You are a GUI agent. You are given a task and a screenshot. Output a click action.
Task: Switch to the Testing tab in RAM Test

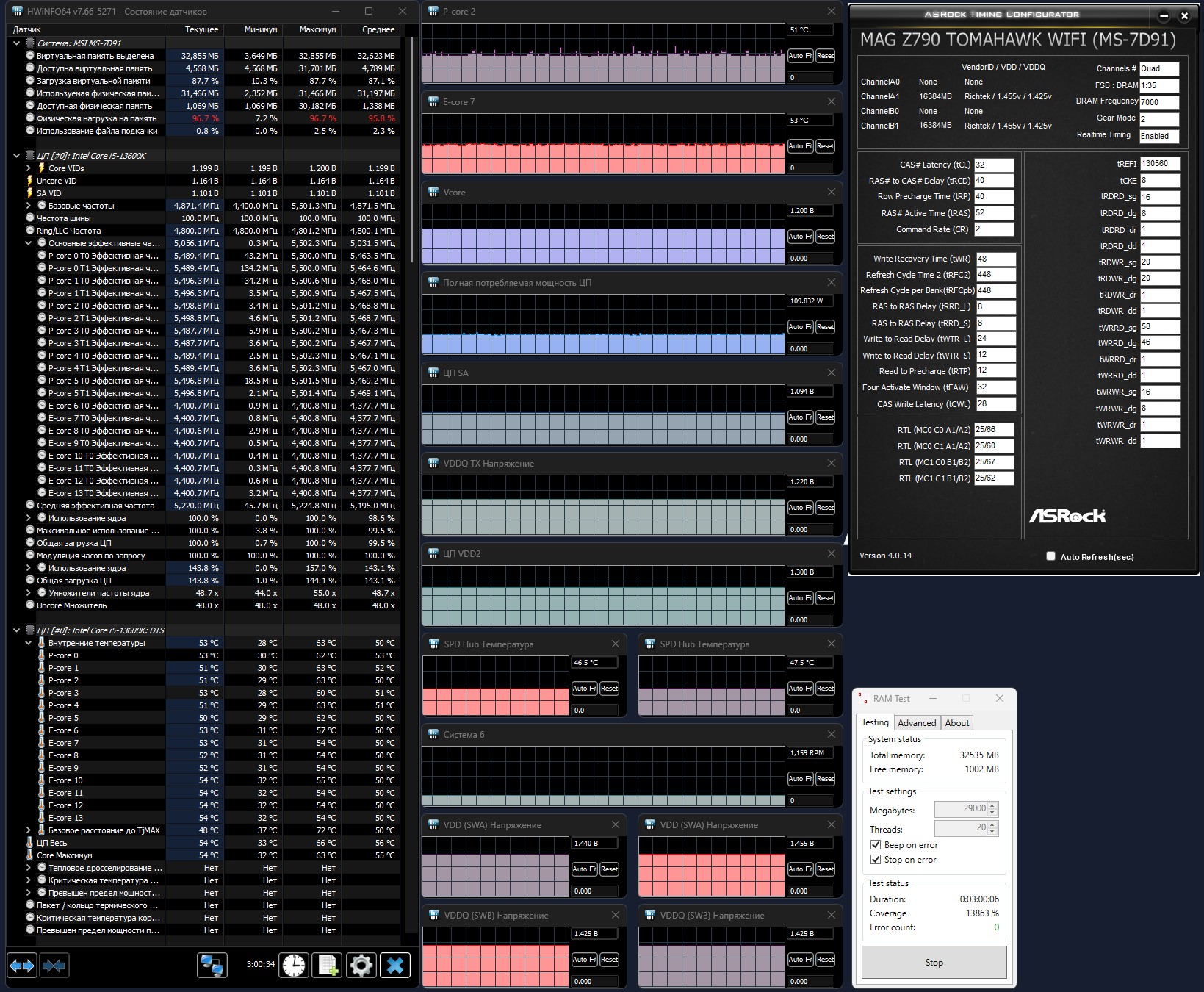[x=875, y=722]
